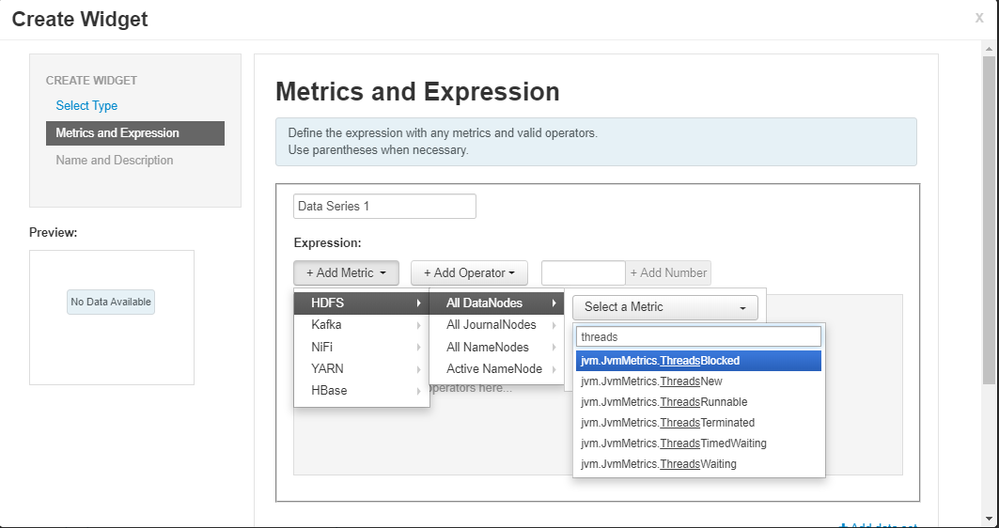Viewport: 999px width, 528px height.
Task: Click the number input field
Action: 583,273
